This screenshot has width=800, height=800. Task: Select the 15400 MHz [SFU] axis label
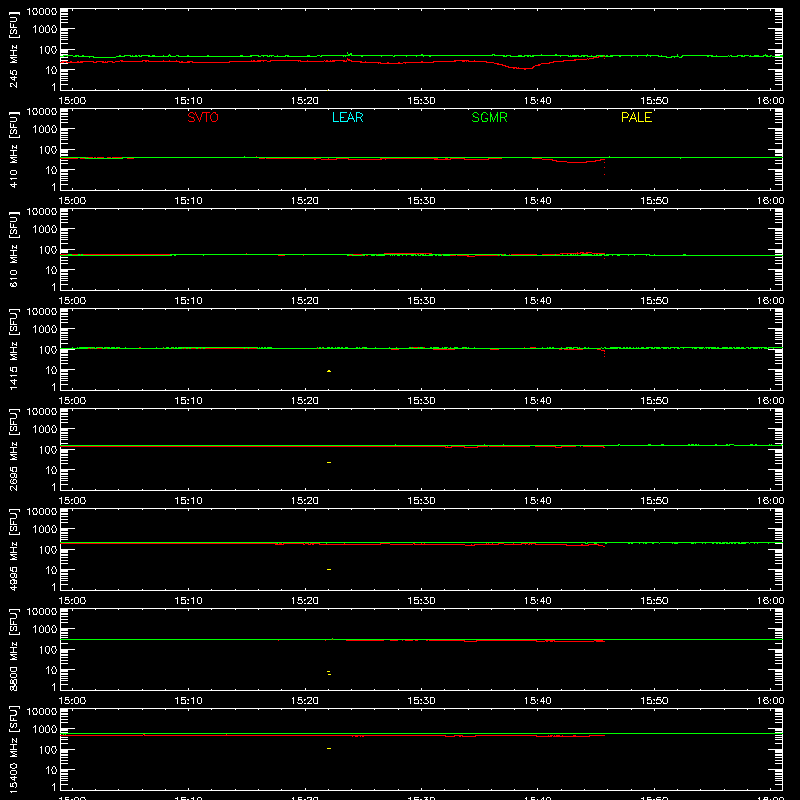pyautogui.click(x=13, y=749)
